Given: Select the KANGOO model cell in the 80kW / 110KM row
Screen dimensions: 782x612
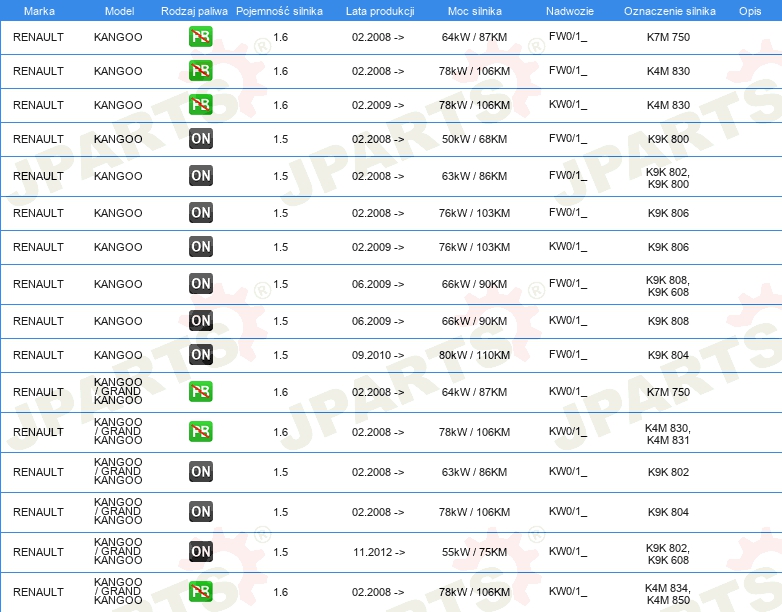Looking at the screenshot, I should click(x=118, y=355).
